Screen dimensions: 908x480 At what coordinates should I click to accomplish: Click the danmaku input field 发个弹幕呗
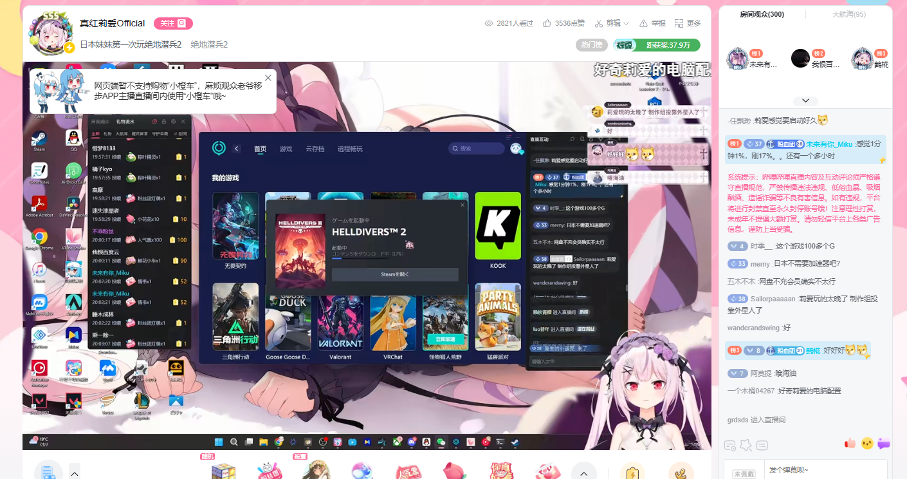pos(826,470)
